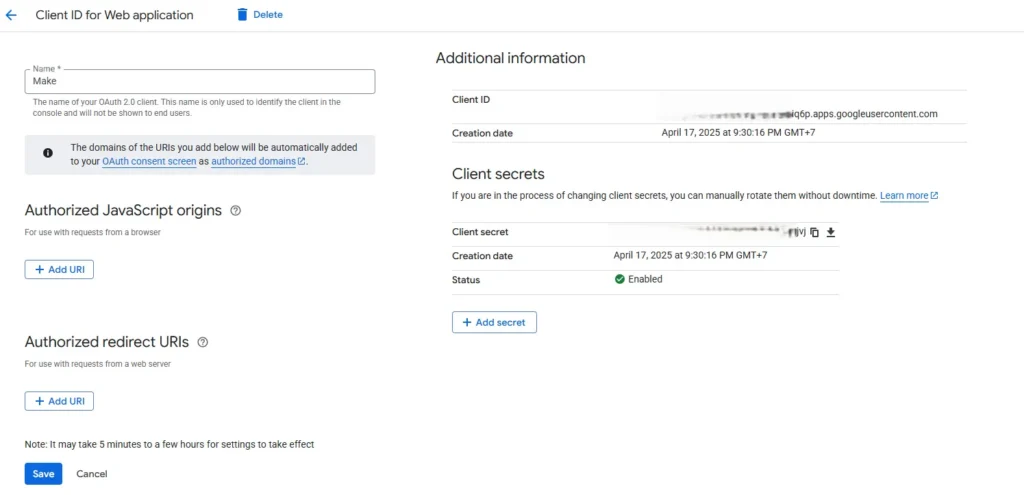This screenshot has width=1024, height=495.
Task: Add URI under Authorized redirect URIs
Action: pos(59,401)
